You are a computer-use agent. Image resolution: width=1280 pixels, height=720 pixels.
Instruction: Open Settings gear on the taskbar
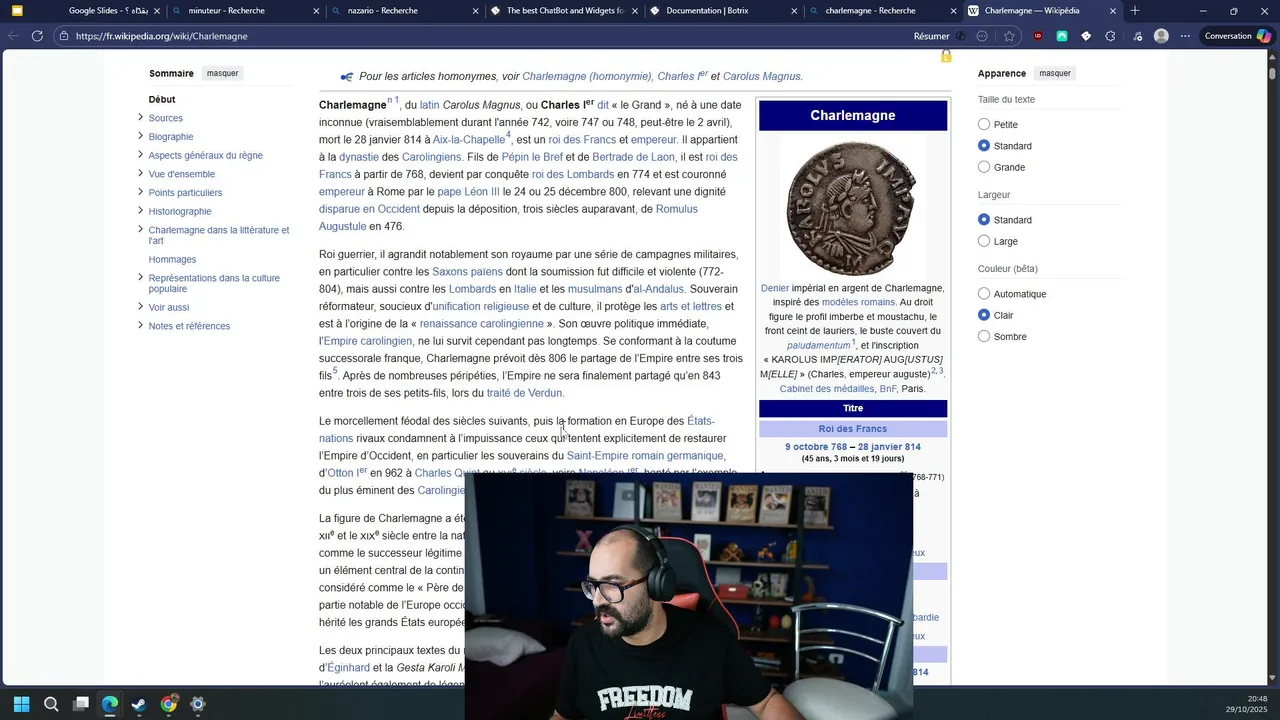[198, 704]
